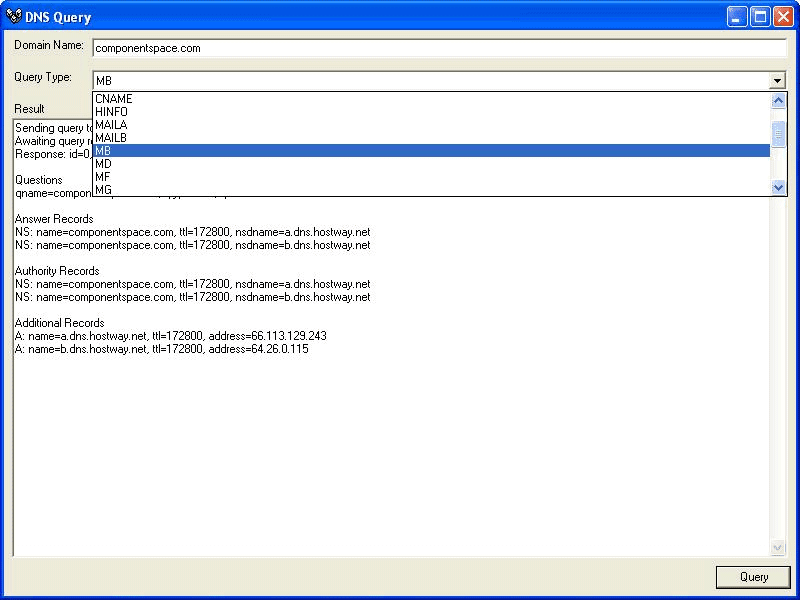The height and width of the screenshot is (600, 800).
Task: Select HINFO from the query type list
Action: [x=431, y=112]
